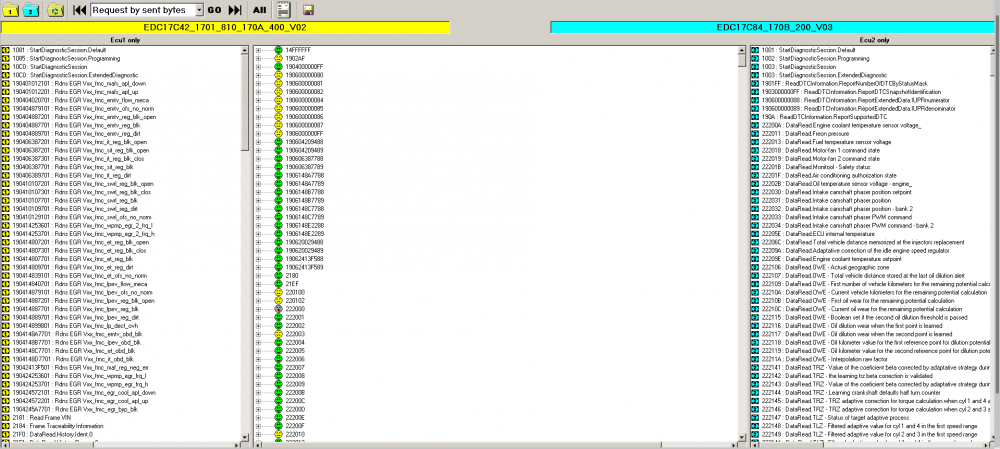This screenshot has height=449, width=1000.
Task: Click the Ecu2 only column header
Action: 874,40
